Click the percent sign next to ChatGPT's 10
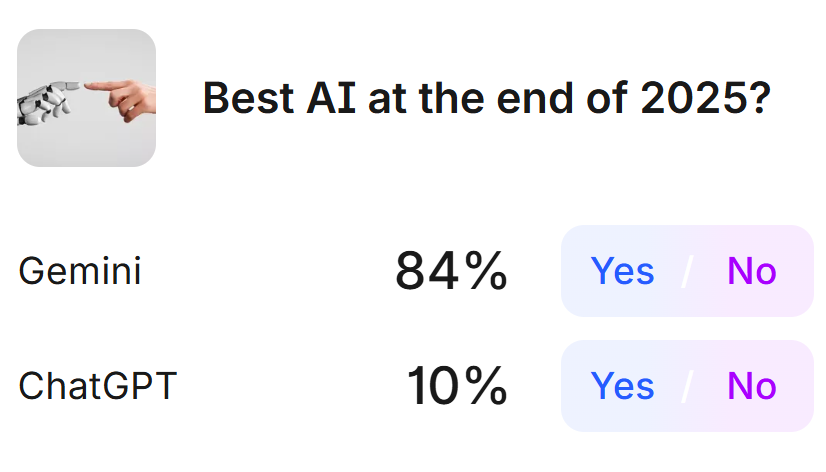This screenshot has height=472, width=826. coord(484,386)
